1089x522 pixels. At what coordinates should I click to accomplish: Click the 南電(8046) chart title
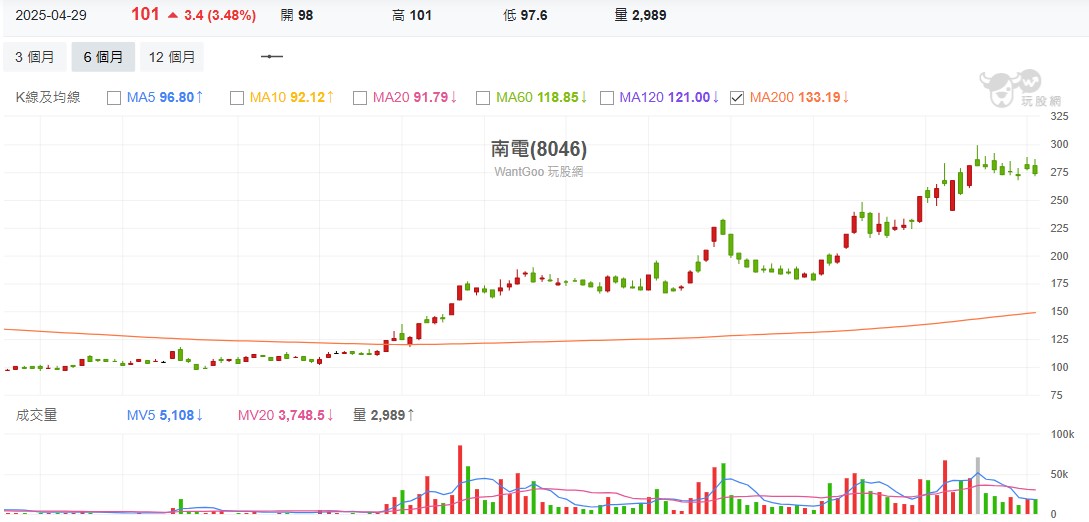coord(538,149)
